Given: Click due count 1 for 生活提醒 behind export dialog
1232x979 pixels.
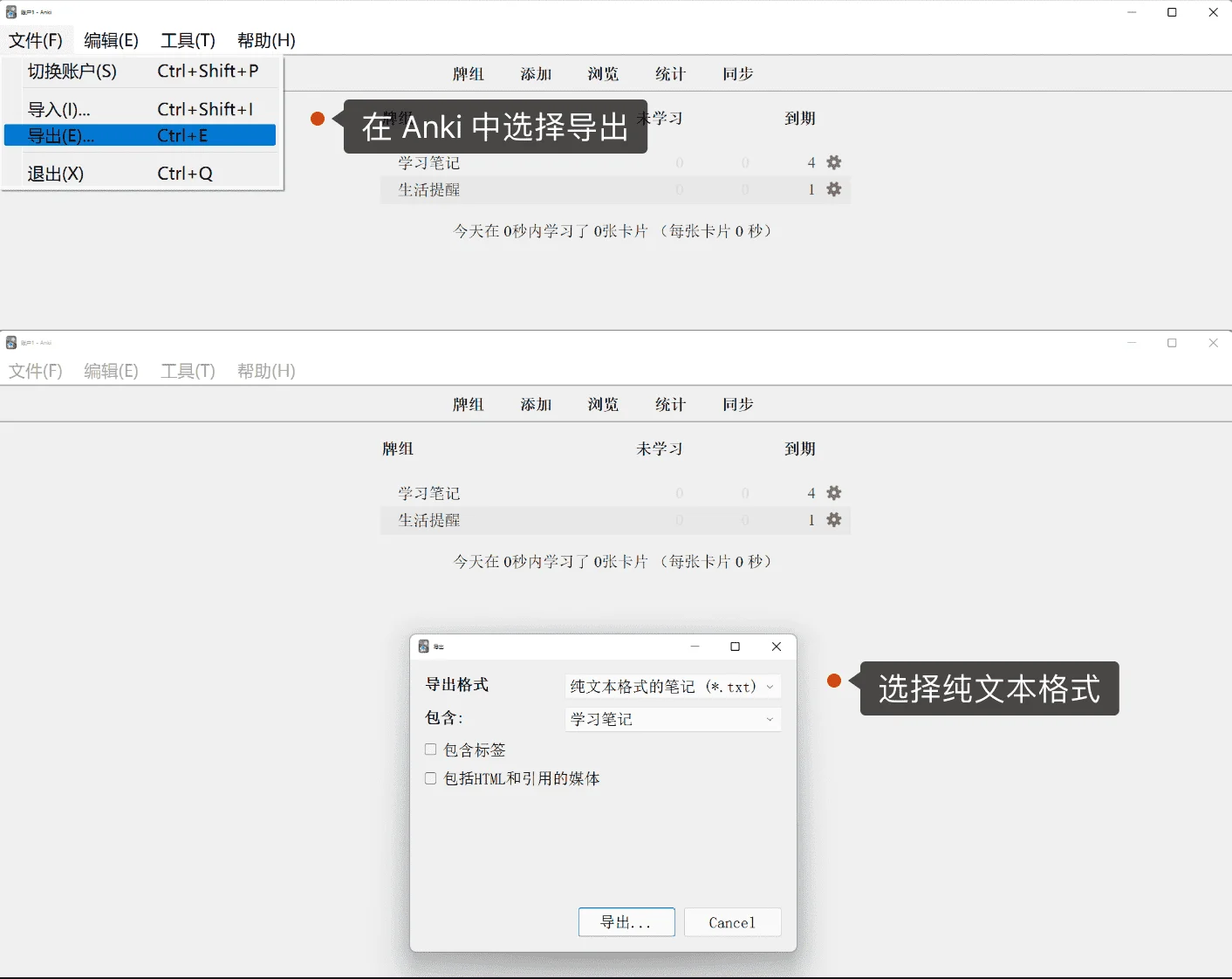Looking at the screenshot, I should pos(811,520).
